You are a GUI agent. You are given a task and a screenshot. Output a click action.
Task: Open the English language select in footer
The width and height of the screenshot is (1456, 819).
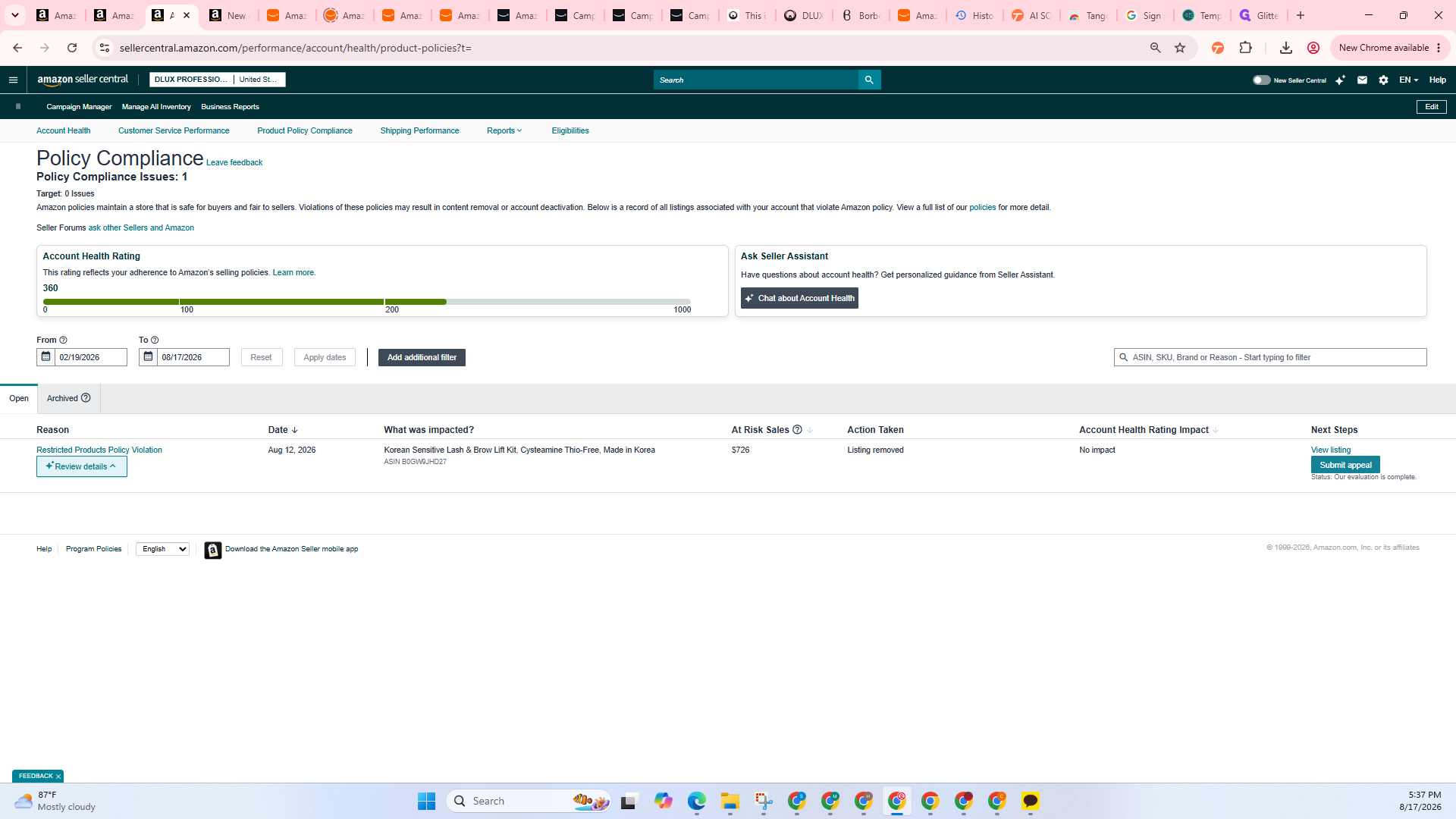pos(163,549)
